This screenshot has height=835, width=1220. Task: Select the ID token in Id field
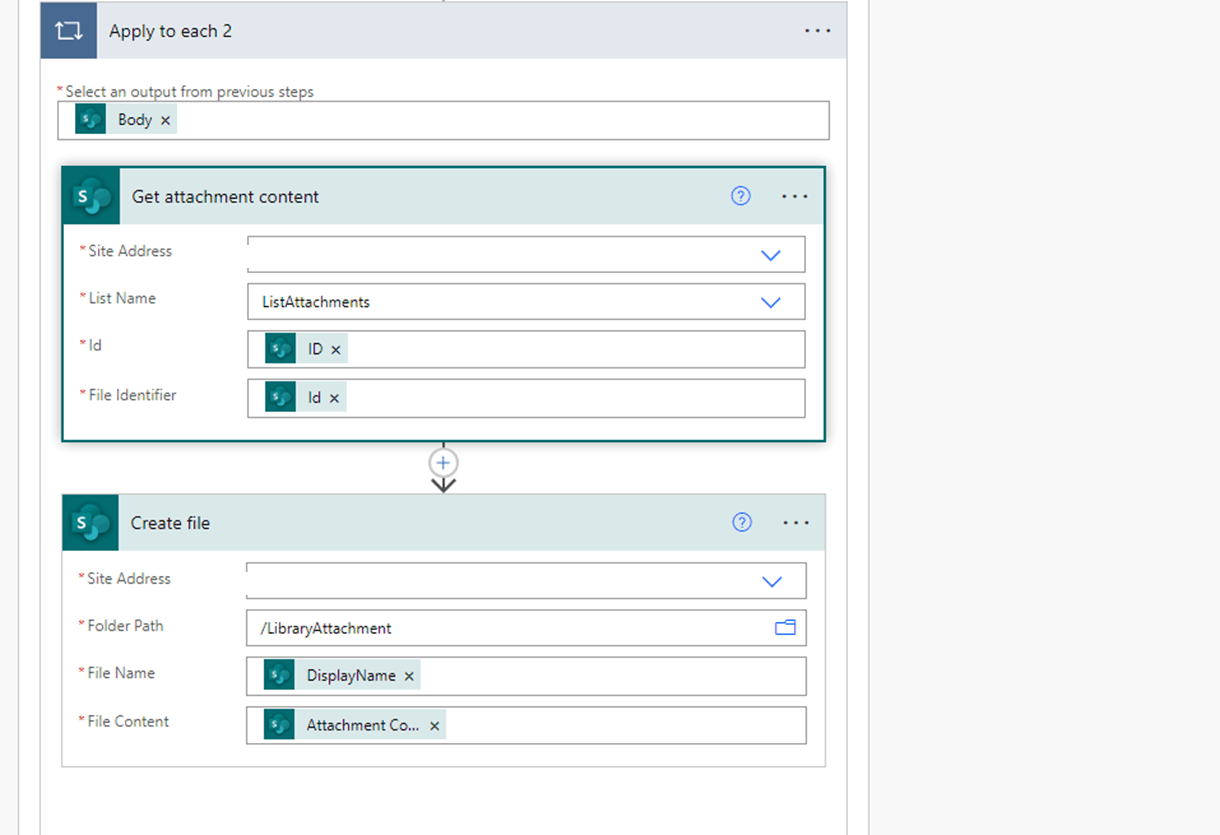[x=306, y=349]
